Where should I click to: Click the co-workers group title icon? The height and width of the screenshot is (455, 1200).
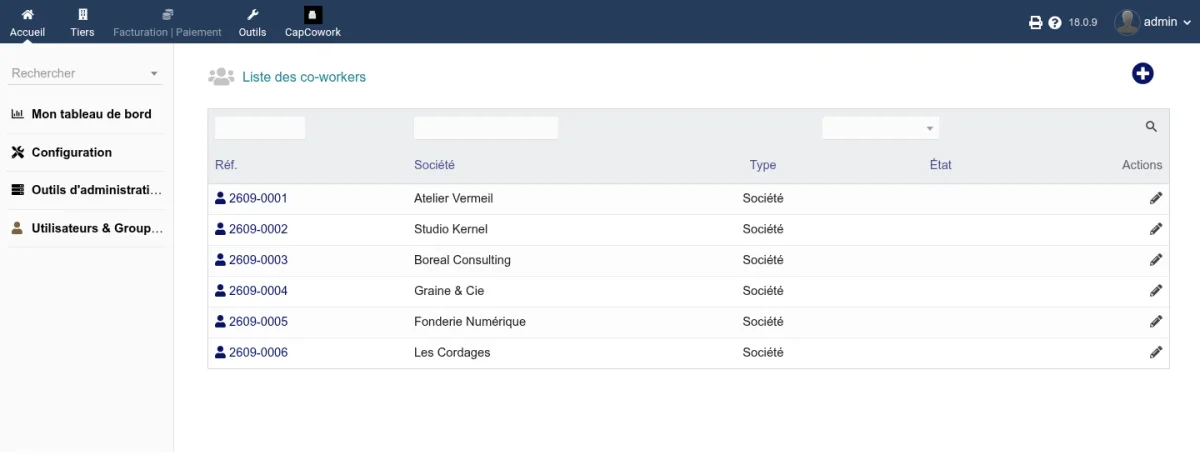point(221,76)
